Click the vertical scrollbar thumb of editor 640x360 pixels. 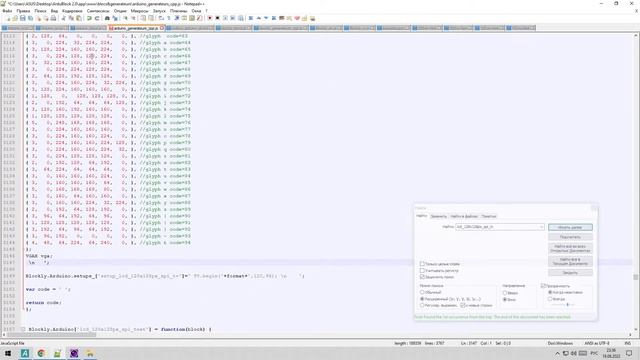pyautogui.click(x=636, y=277)
